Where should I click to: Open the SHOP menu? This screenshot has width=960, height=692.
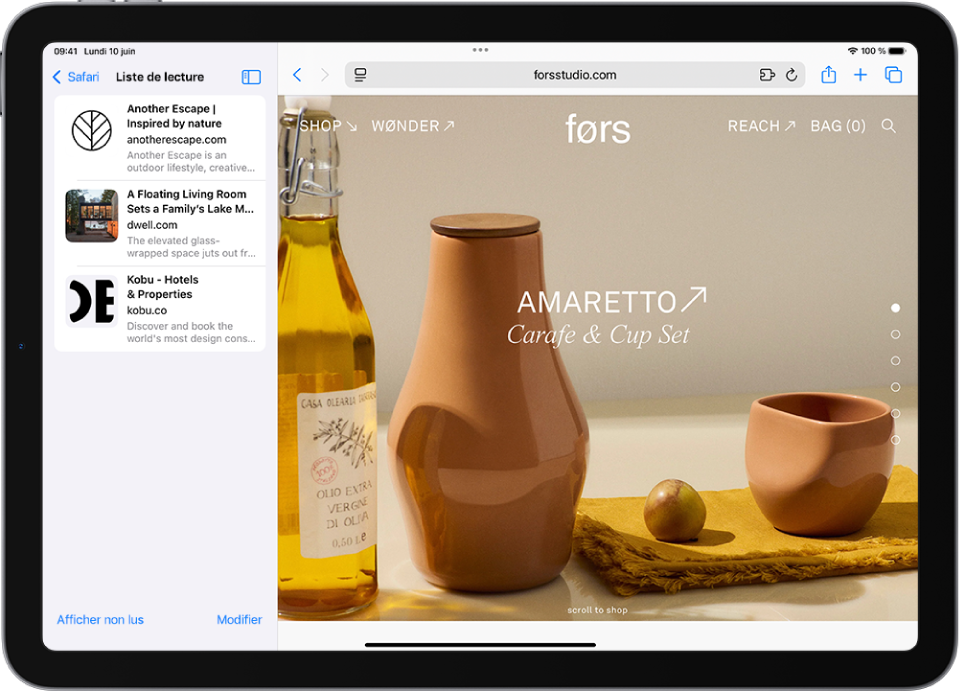tap(328, 126)
